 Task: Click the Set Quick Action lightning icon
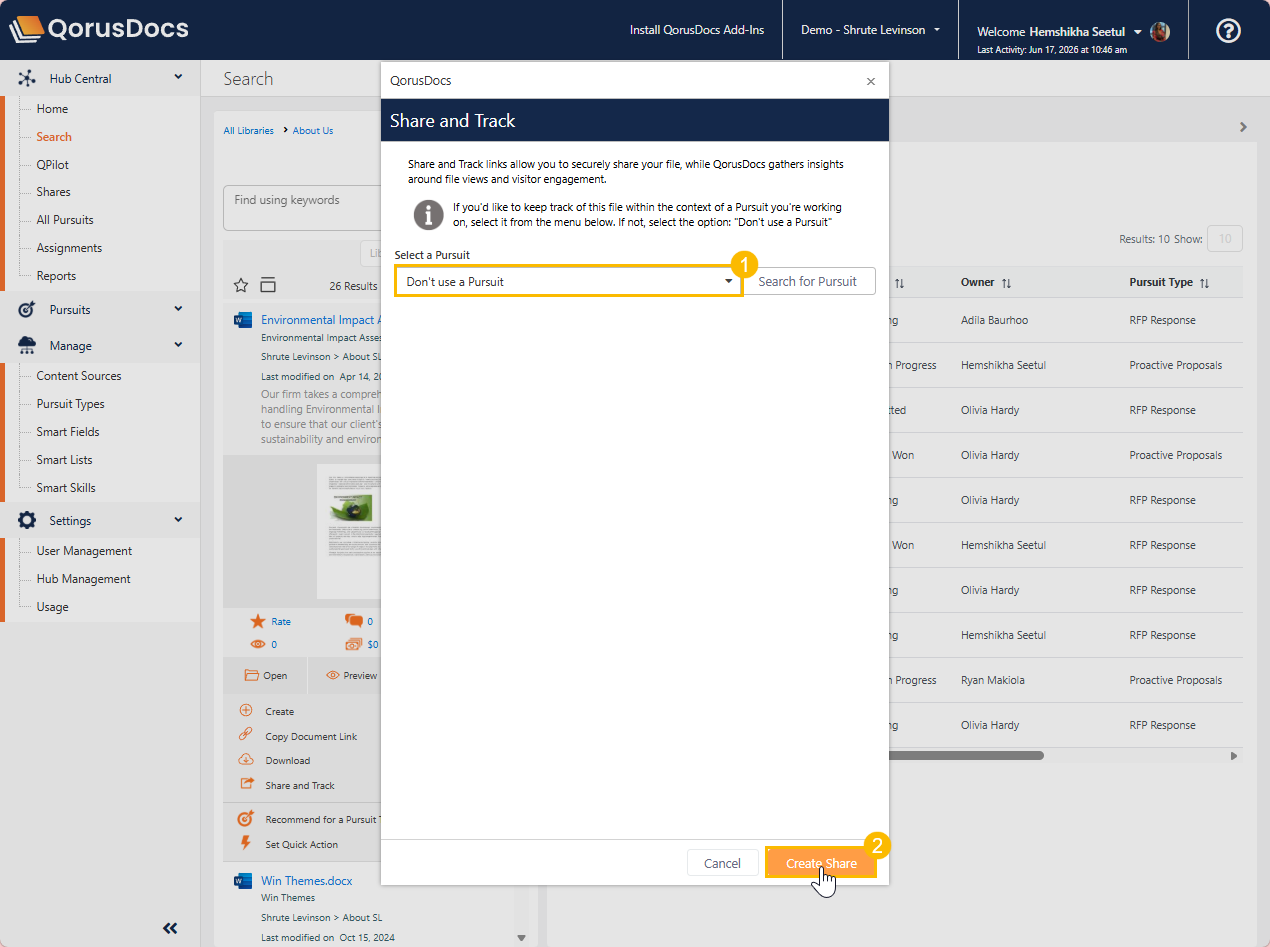[246, 843]
